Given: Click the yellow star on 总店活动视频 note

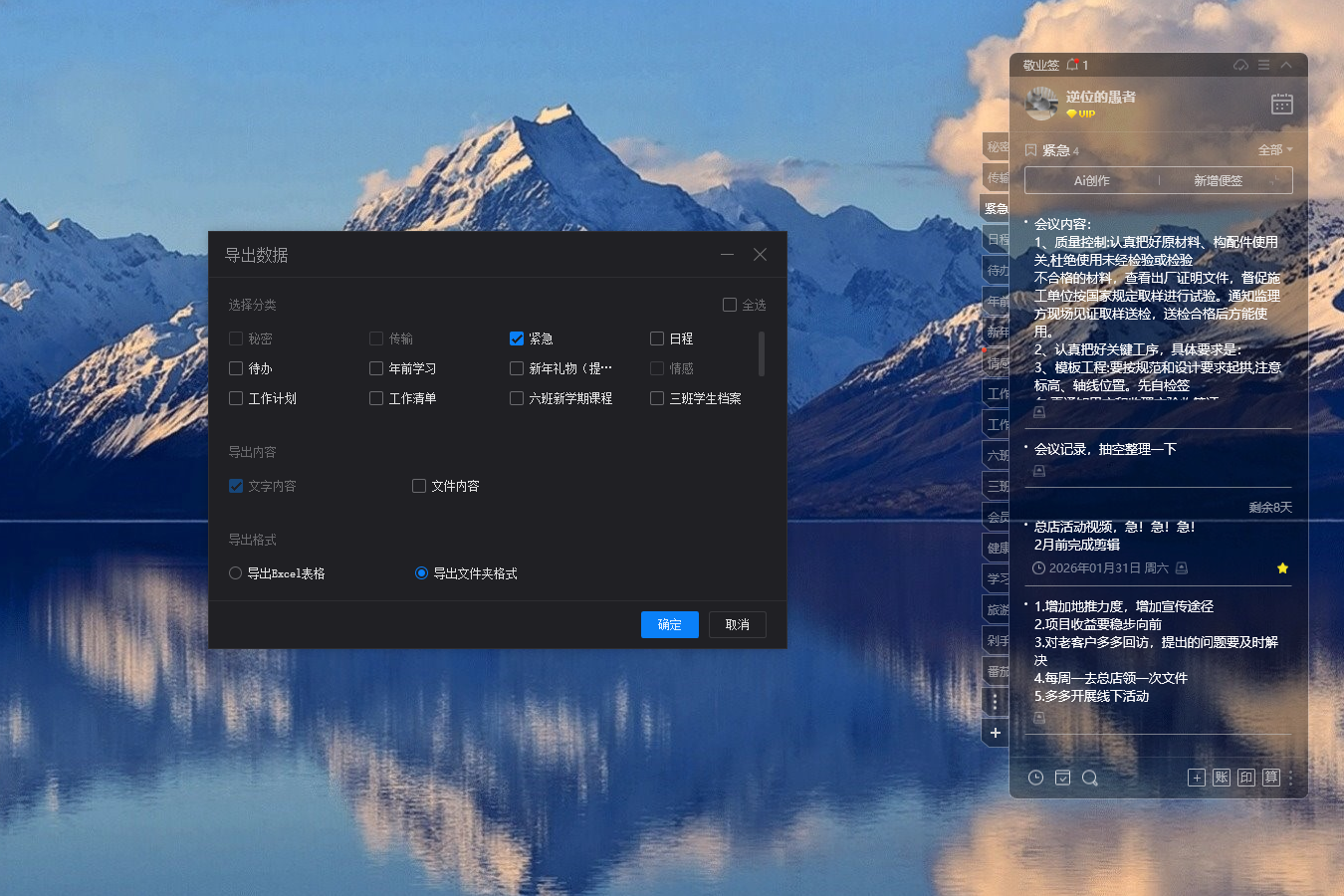Looking at the screenshot, I should click(1282, 568).
